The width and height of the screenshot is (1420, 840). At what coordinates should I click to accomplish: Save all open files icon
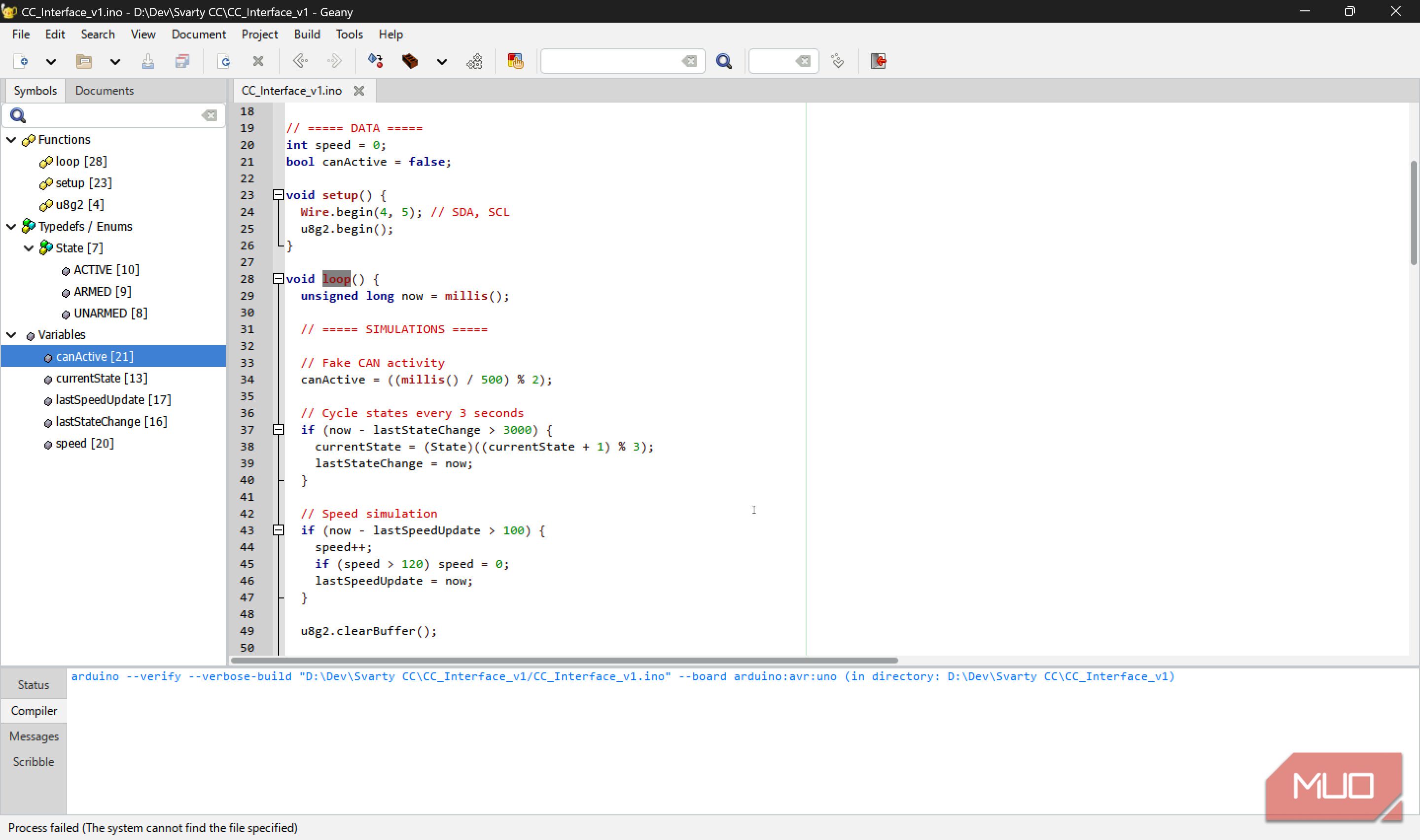182,61
